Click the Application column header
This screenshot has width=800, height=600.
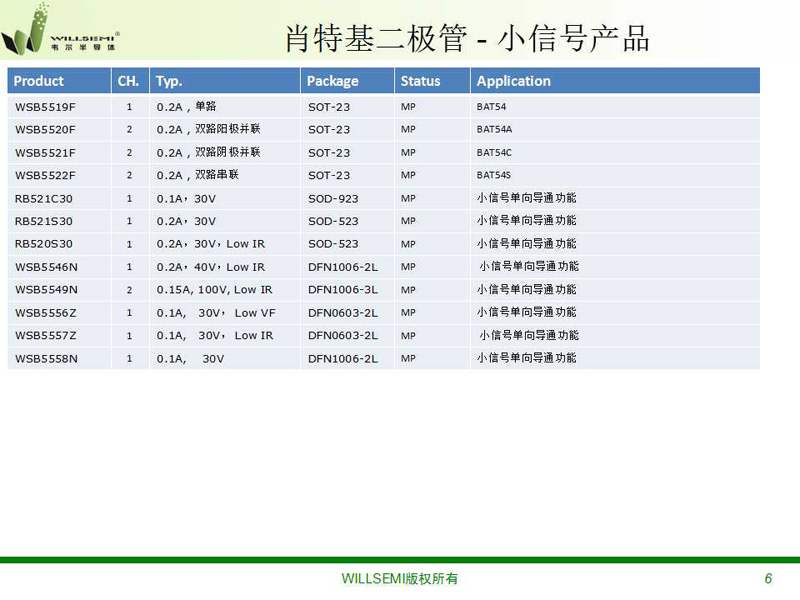(513, 81)
